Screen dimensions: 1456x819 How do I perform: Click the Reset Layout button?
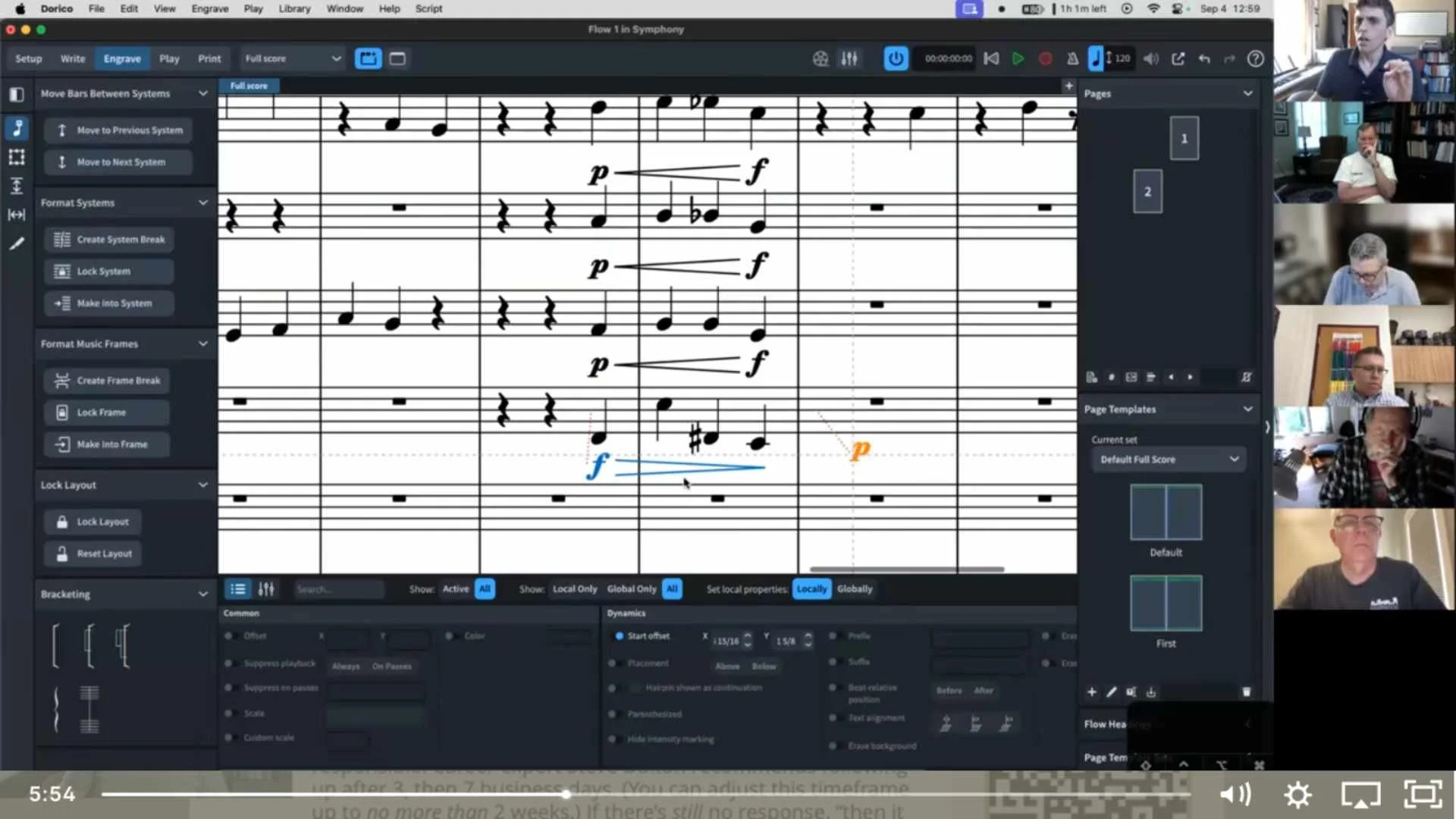[93, 554]
